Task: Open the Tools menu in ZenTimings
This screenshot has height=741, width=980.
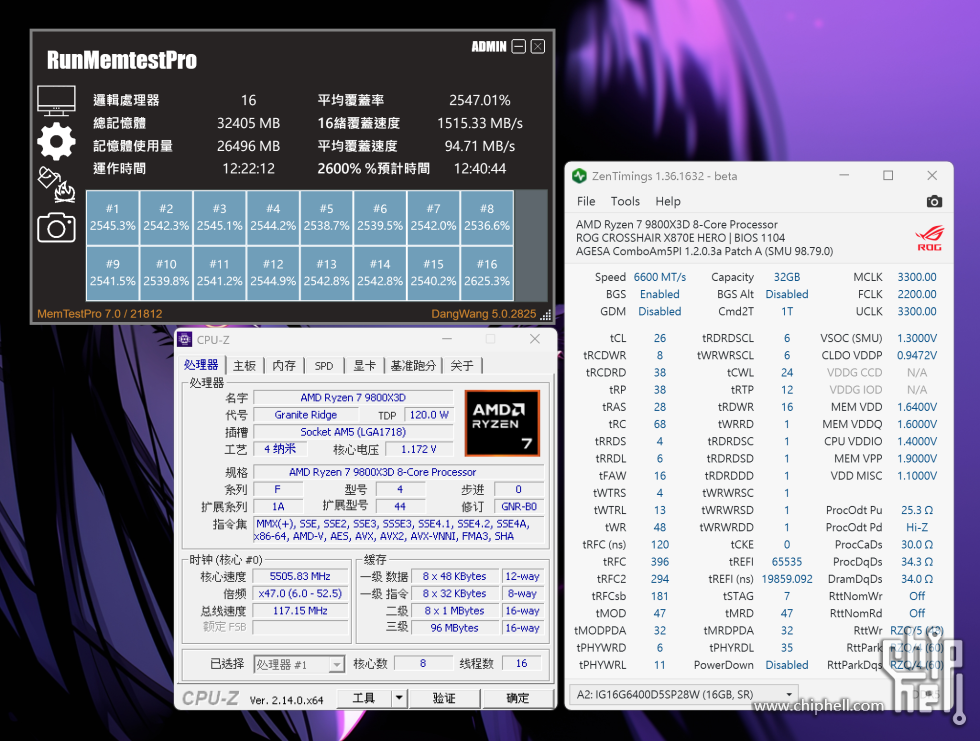Action: [625, 201]
